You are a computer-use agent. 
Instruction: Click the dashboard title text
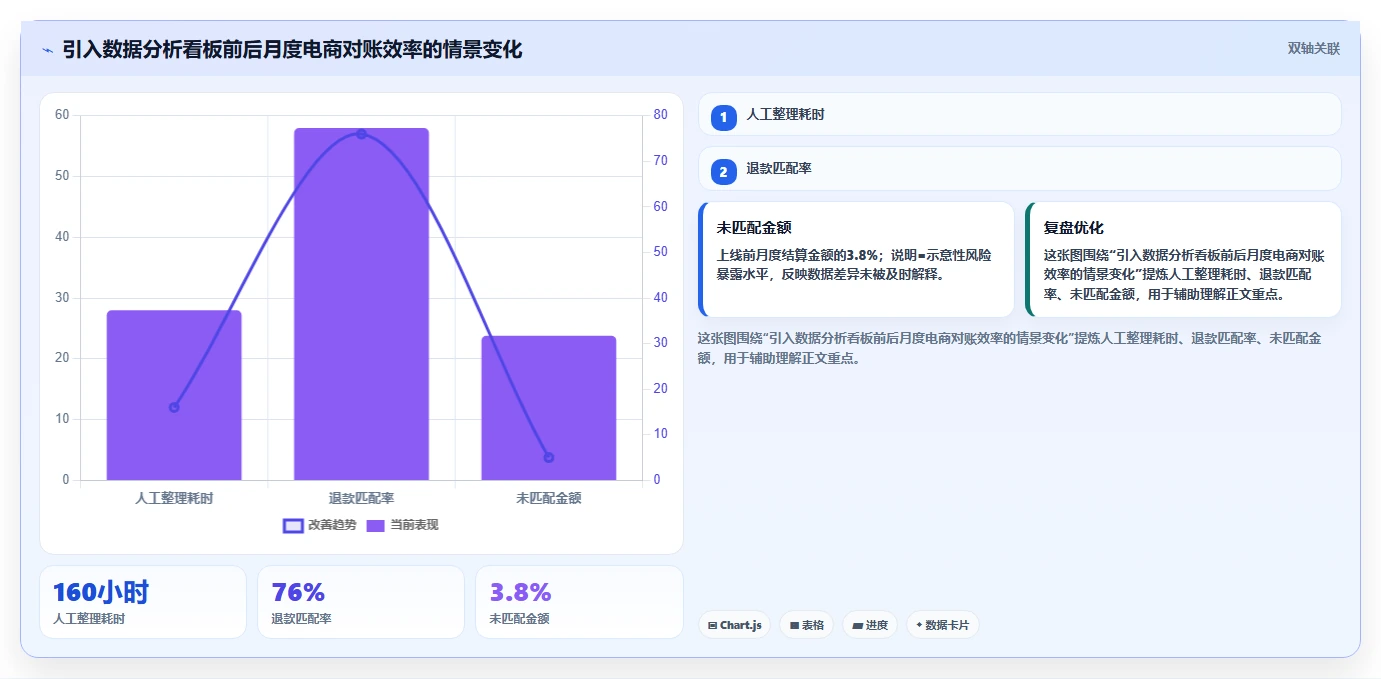tap(292, 49)
